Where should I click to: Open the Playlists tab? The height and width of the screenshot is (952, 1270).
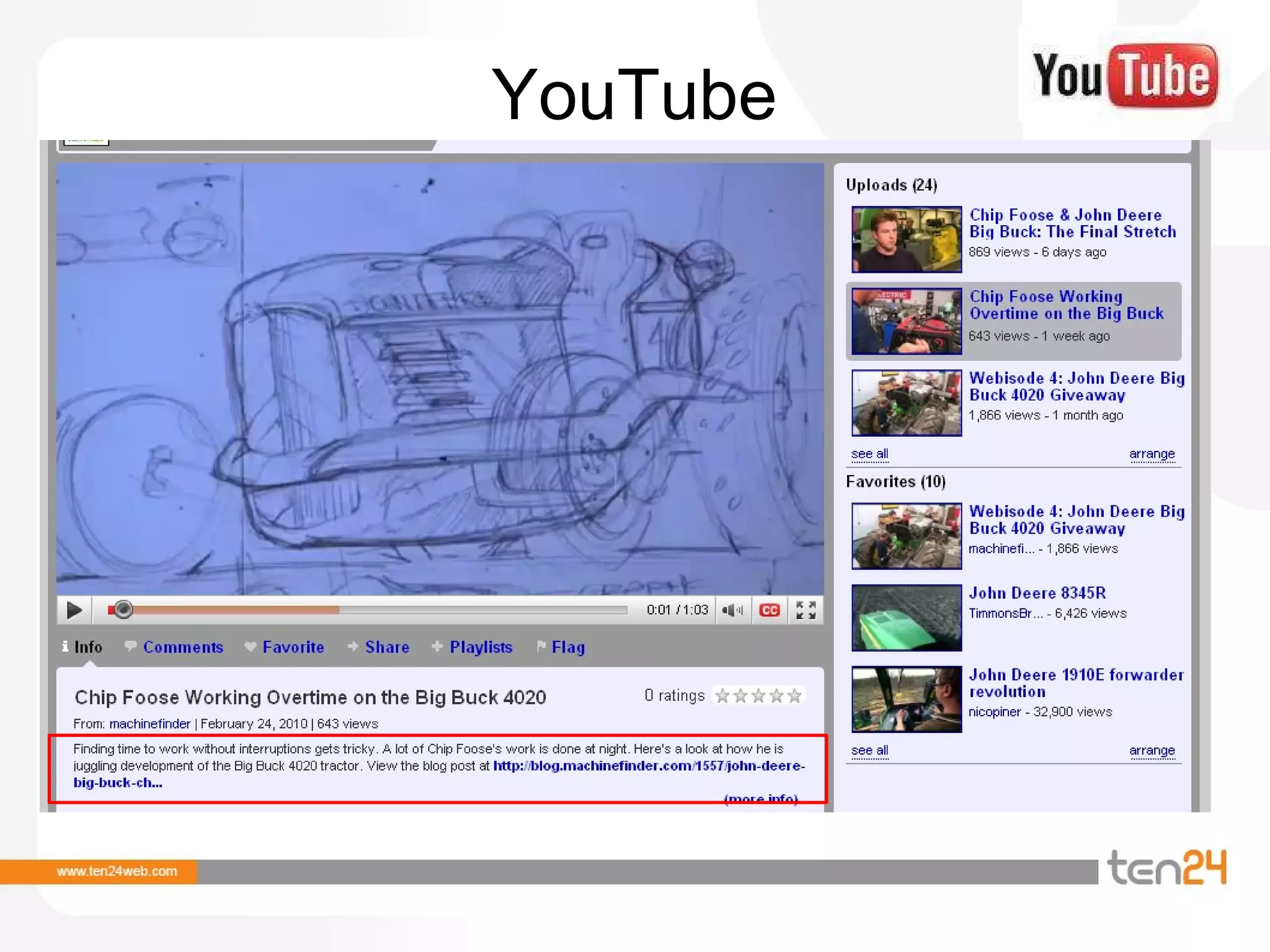click(x=481, y=647)
